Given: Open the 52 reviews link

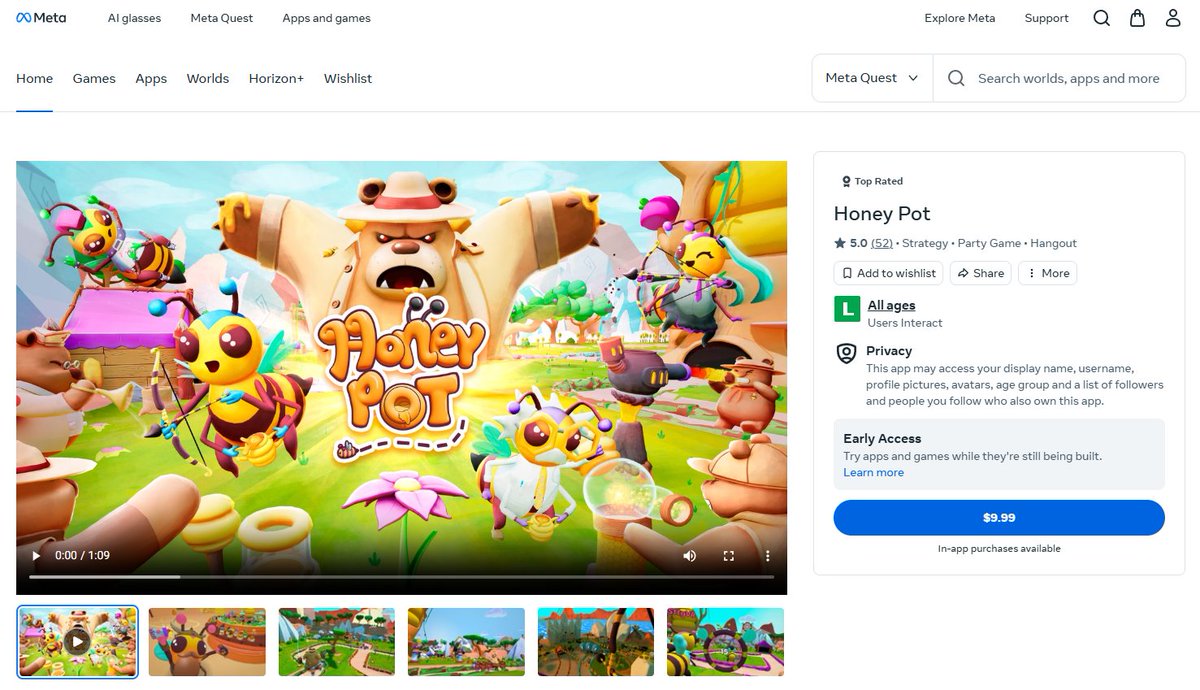Looking at the screenshot, I should point(882,243).
